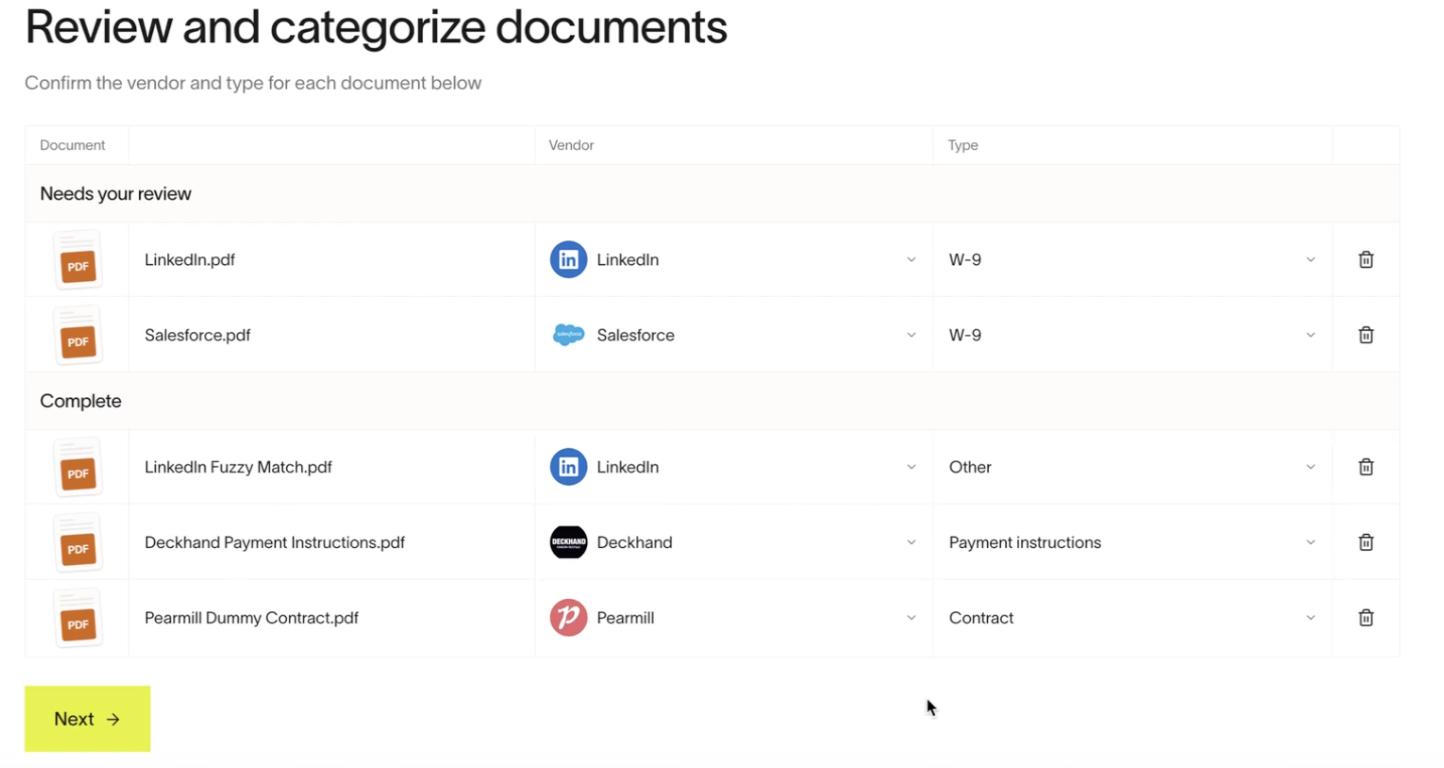Click the Next button
Screen dimensions: 1444x768
click(87, 719)
